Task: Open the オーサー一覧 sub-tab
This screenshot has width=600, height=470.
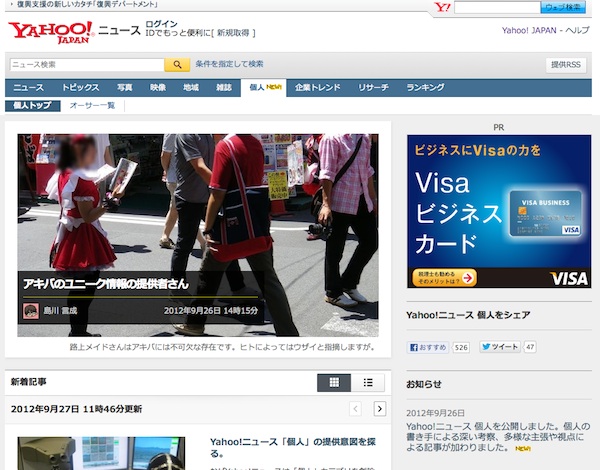Action: click(x=92, y=105)
